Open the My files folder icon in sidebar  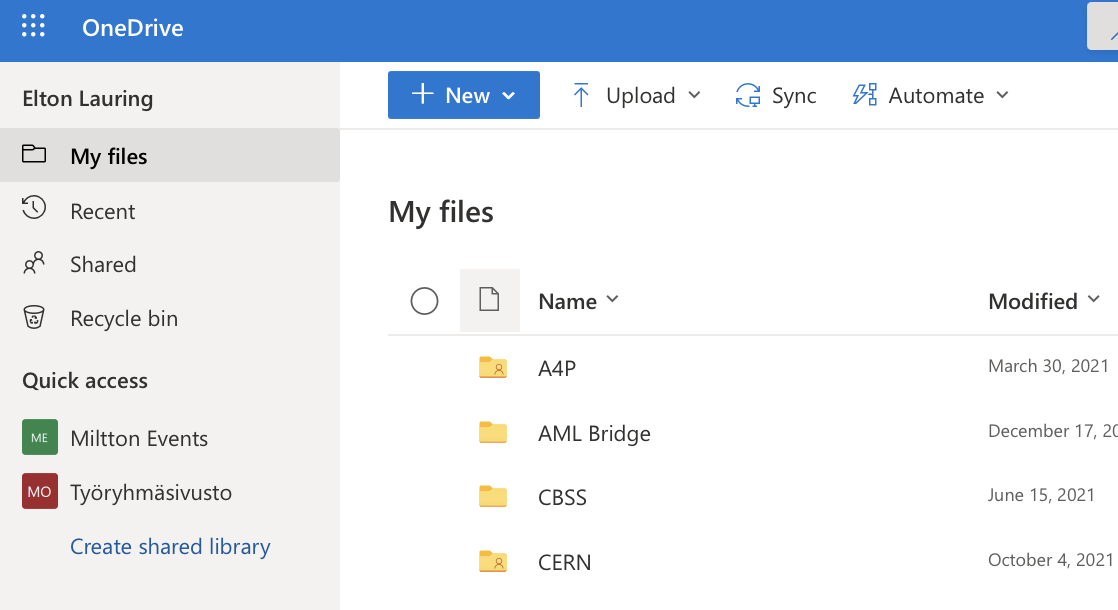coord(34,154)
